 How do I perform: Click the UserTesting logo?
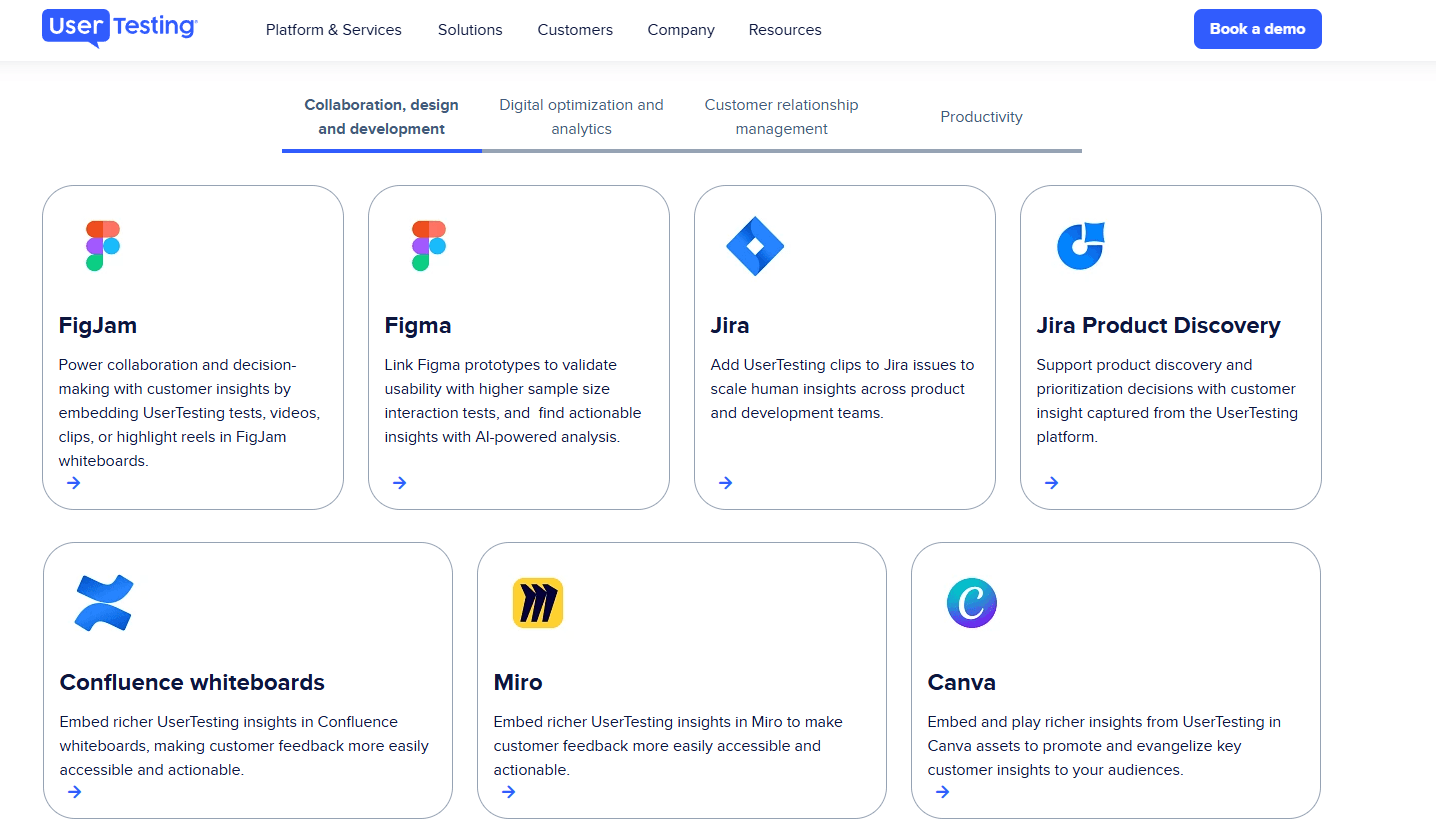[120, 28]
